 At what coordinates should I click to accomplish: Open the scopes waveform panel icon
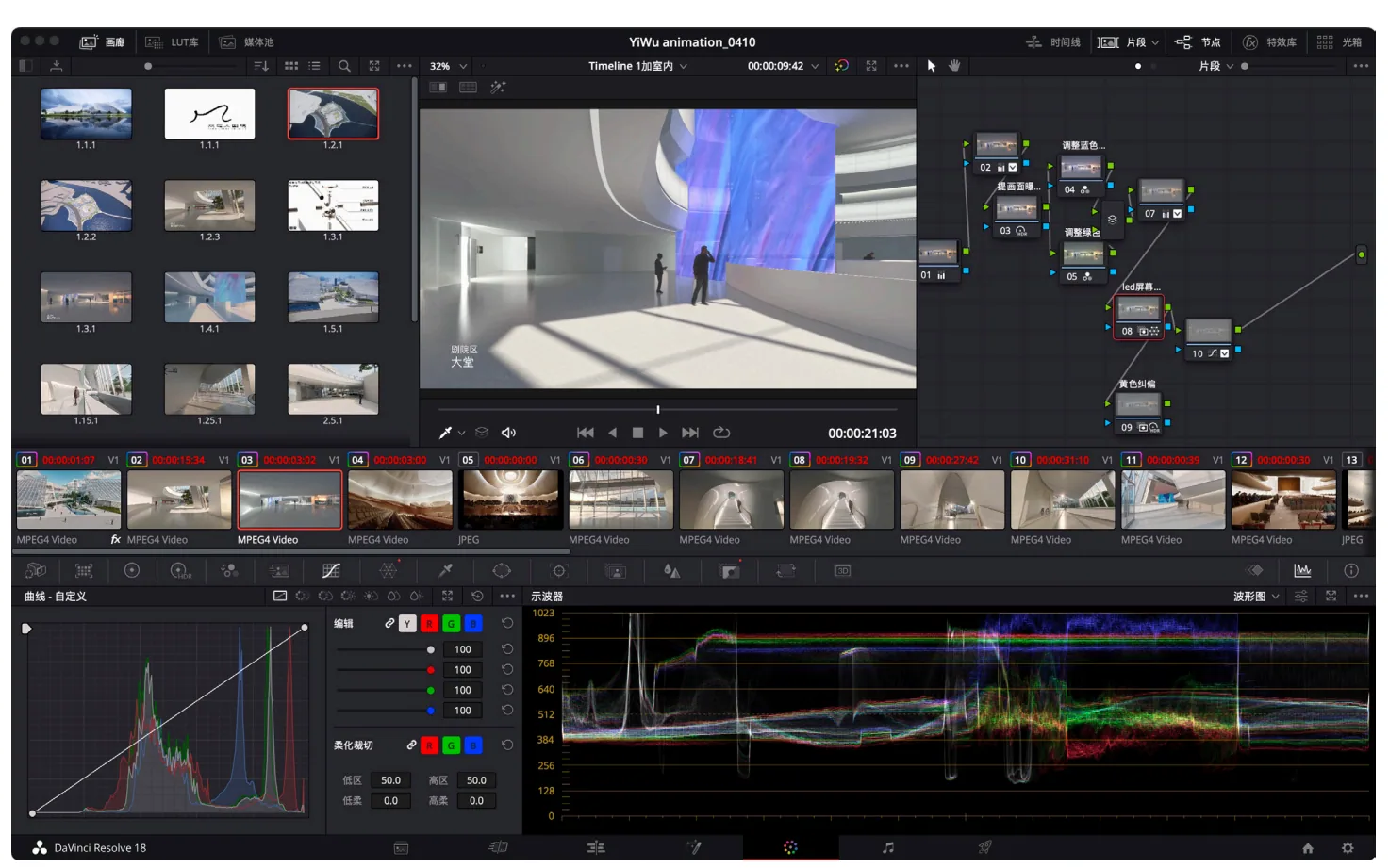click(1302, 571)
